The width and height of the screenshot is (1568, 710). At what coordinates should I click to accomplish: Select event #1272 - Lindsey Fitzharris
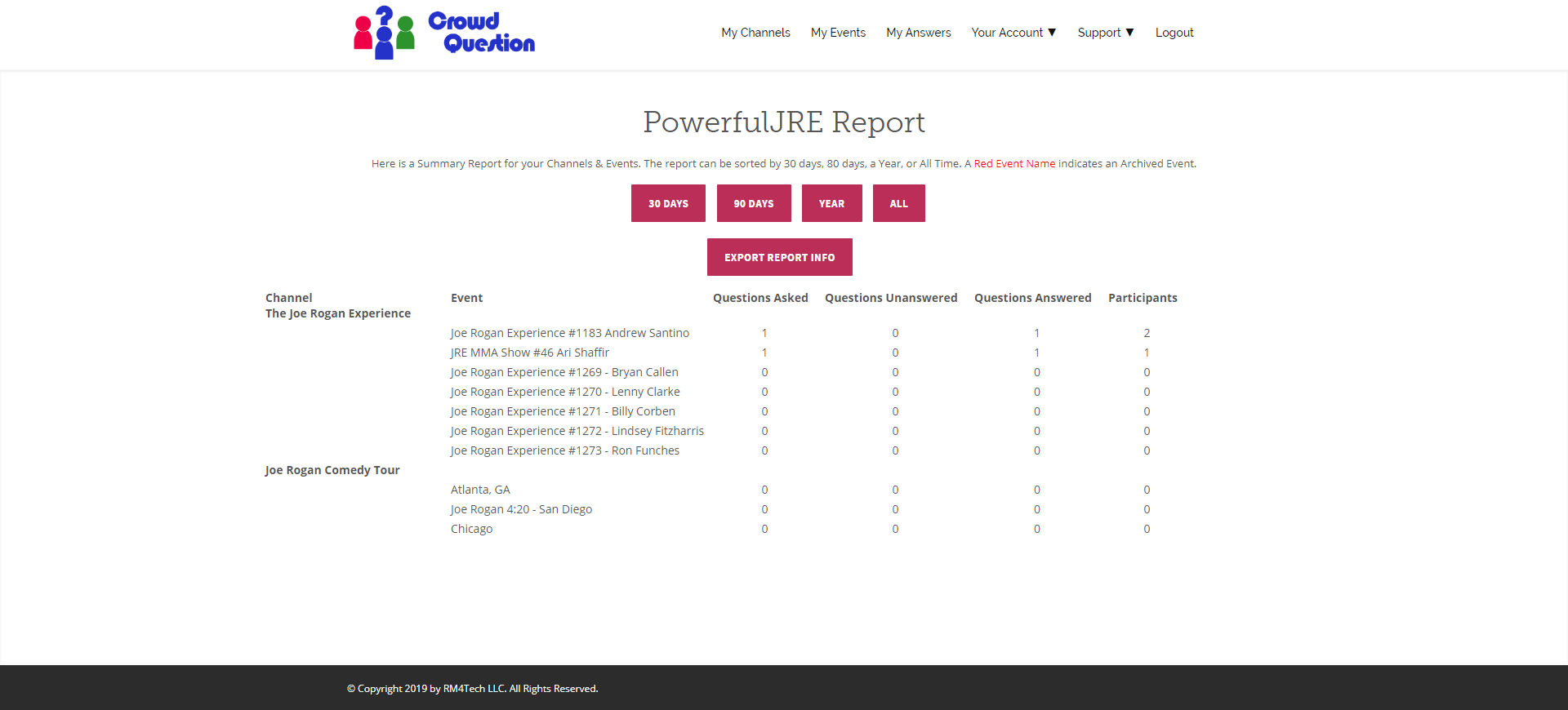(x=577, y=431)
